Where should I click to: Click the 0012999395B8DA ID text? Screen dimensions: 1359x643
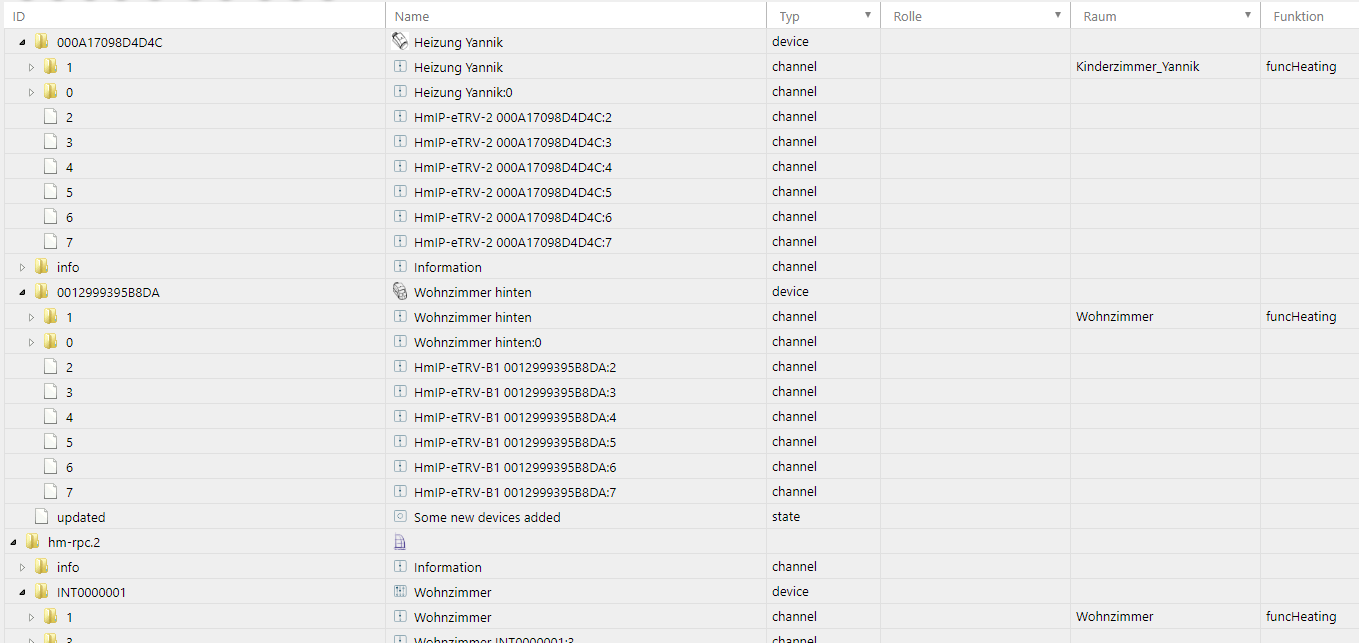(108, 292)
